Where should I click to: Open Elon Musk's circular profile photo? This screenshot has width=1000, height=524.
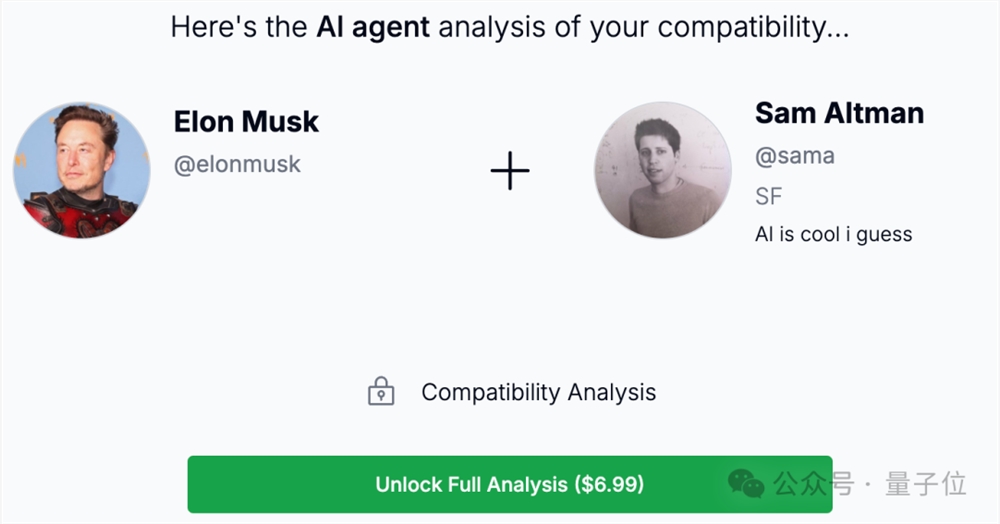(x=82, y=170)
